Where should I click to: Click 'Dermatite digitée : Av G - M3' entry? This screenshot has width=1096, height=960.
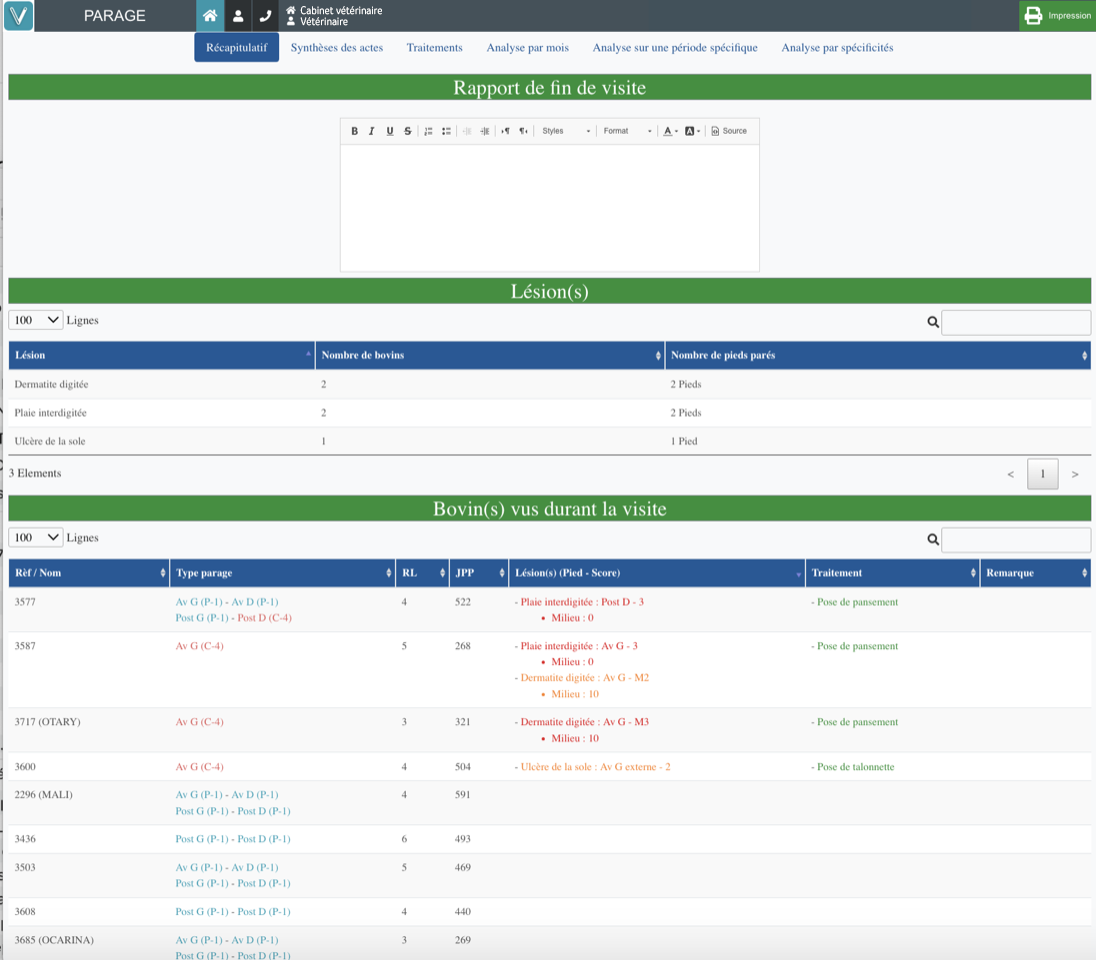(x=582, y=722)
